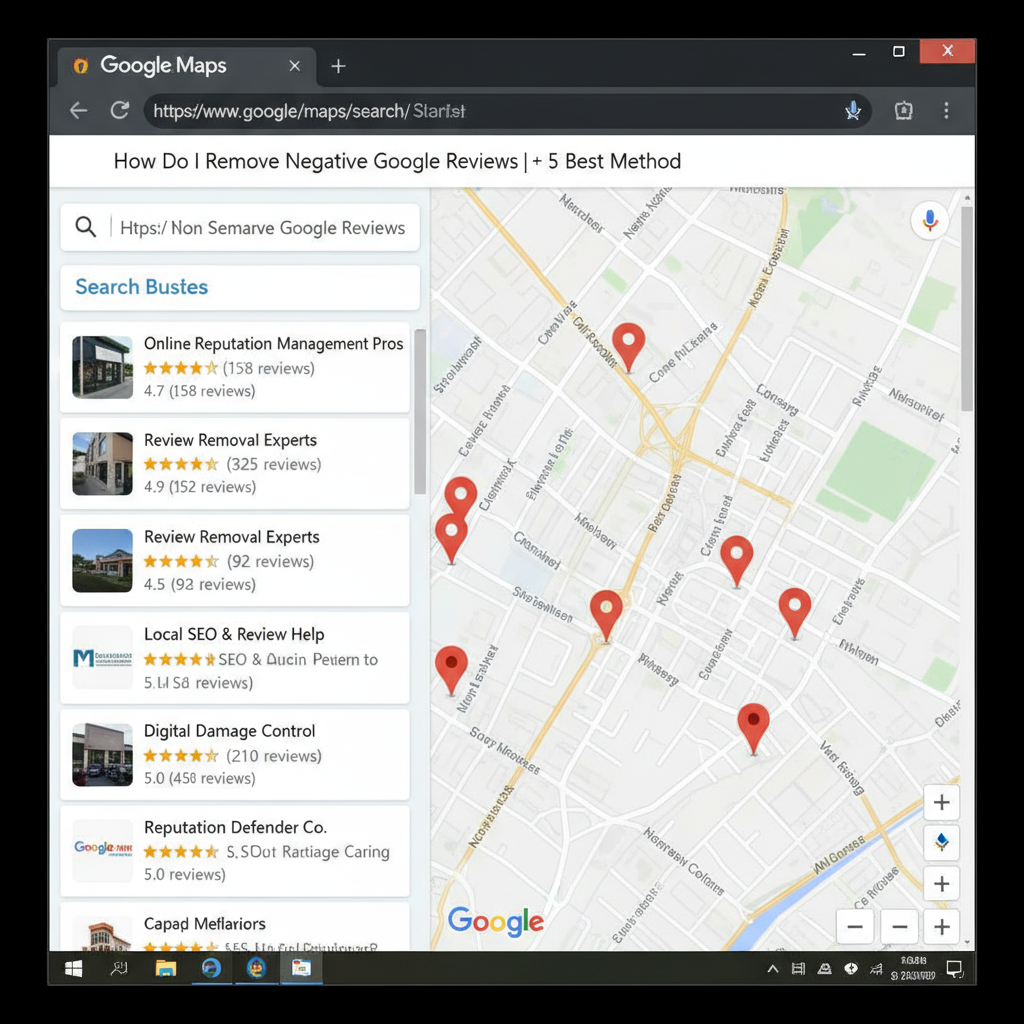This screenshot has width=1024, height=1024.
Task: Click the rightmost map pin
Action: pyautogui.click(x=795, y=613)
